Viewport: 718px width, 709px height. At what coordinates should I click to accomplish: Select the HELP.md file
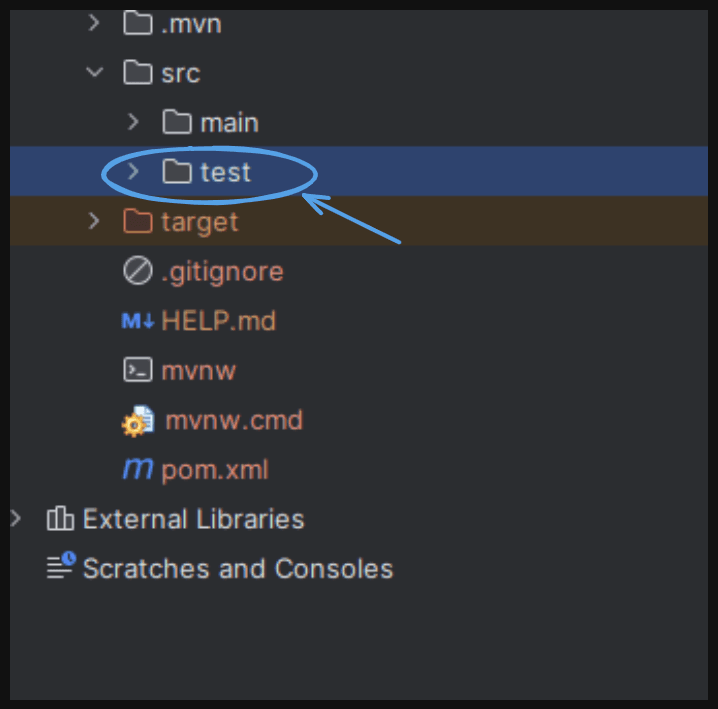pos(218,321)
